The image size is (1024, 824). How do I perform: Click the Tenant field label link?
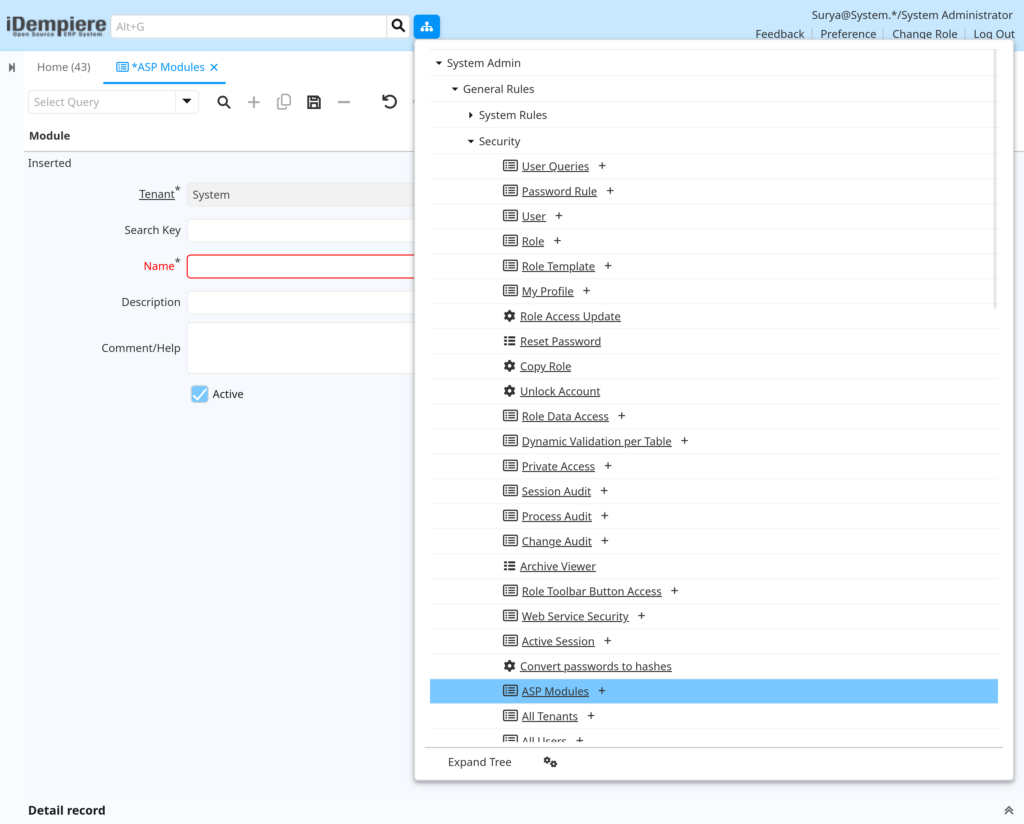(x=157, y=194)
